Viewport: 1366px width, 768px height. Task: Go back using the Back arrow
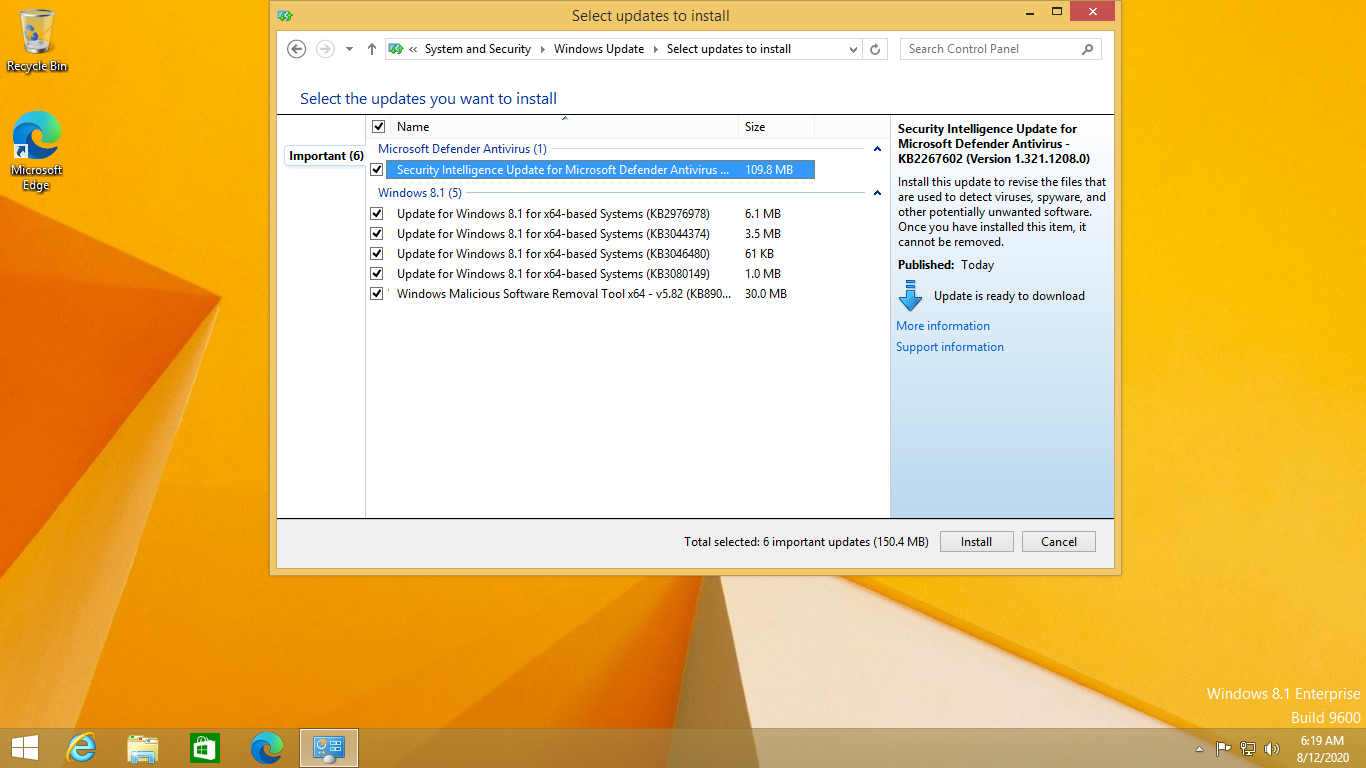click(296, 49)
